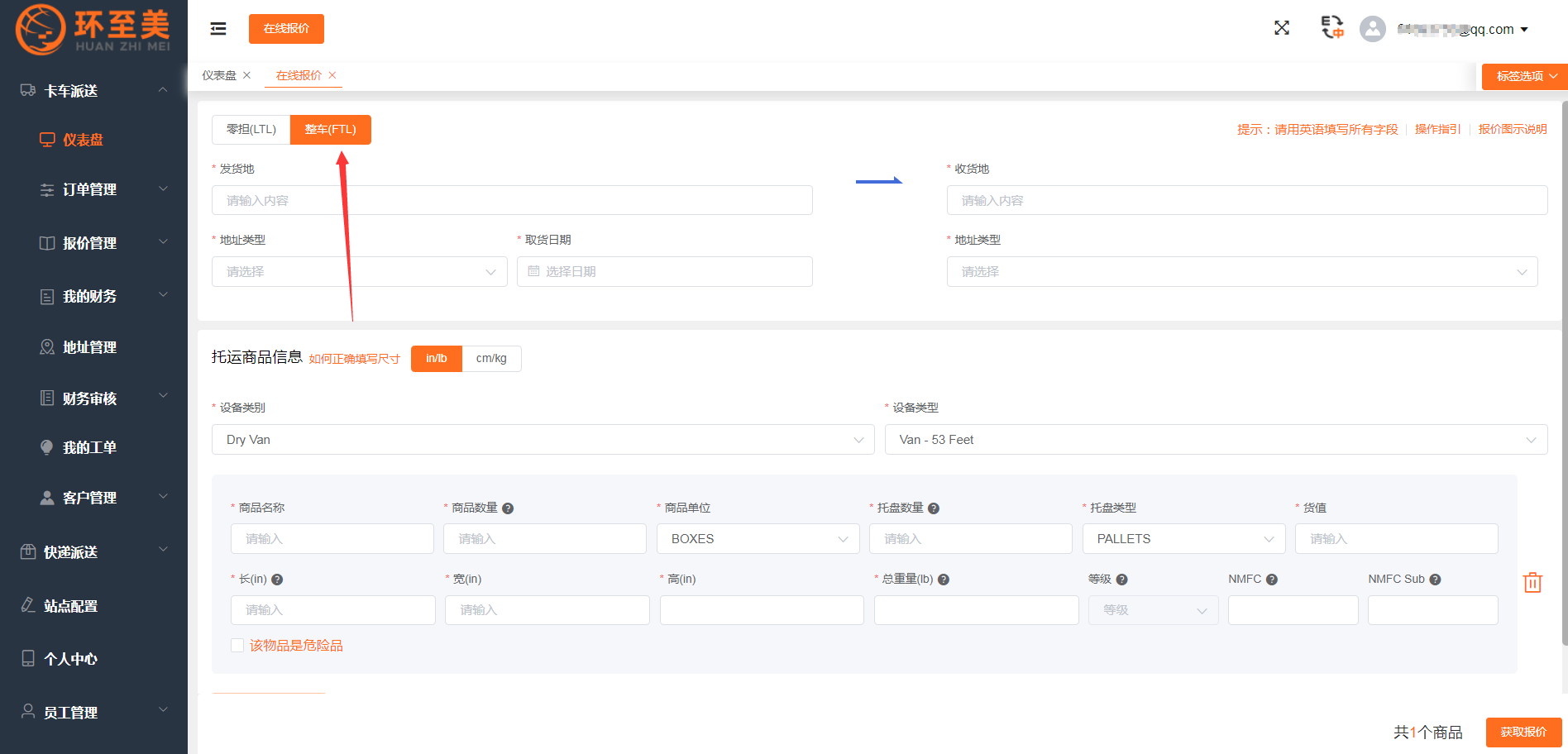Screen dimensions: 1568x754
Task: Toggle fullscreen mode icon
Action: point(1281,28)
